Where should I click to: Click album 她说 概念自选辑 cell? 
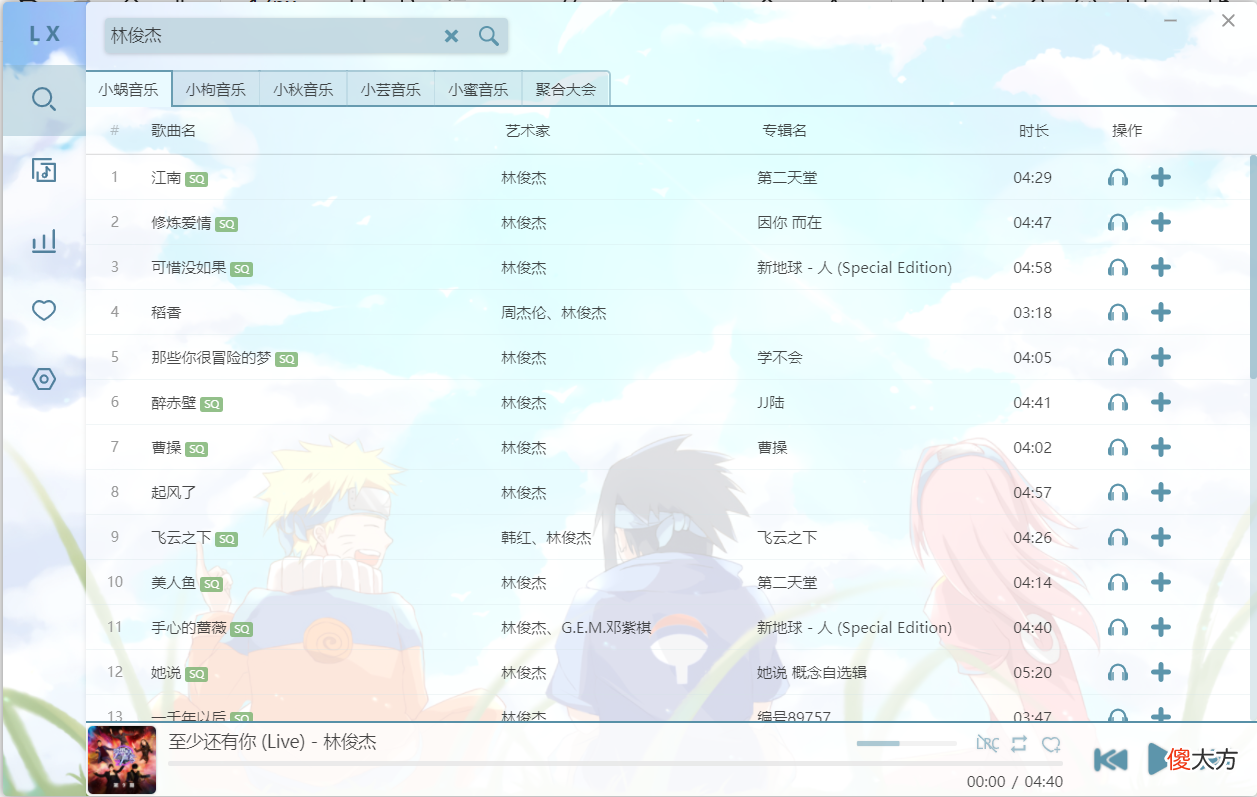(812, 673)
